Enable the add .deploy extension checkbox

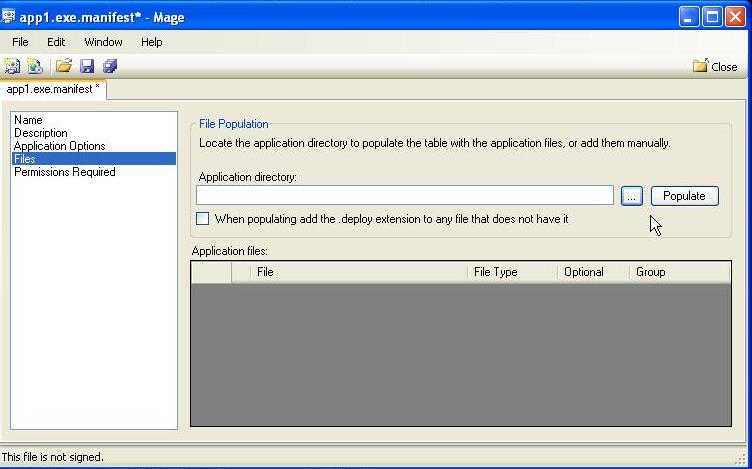(x=202, y=219)
